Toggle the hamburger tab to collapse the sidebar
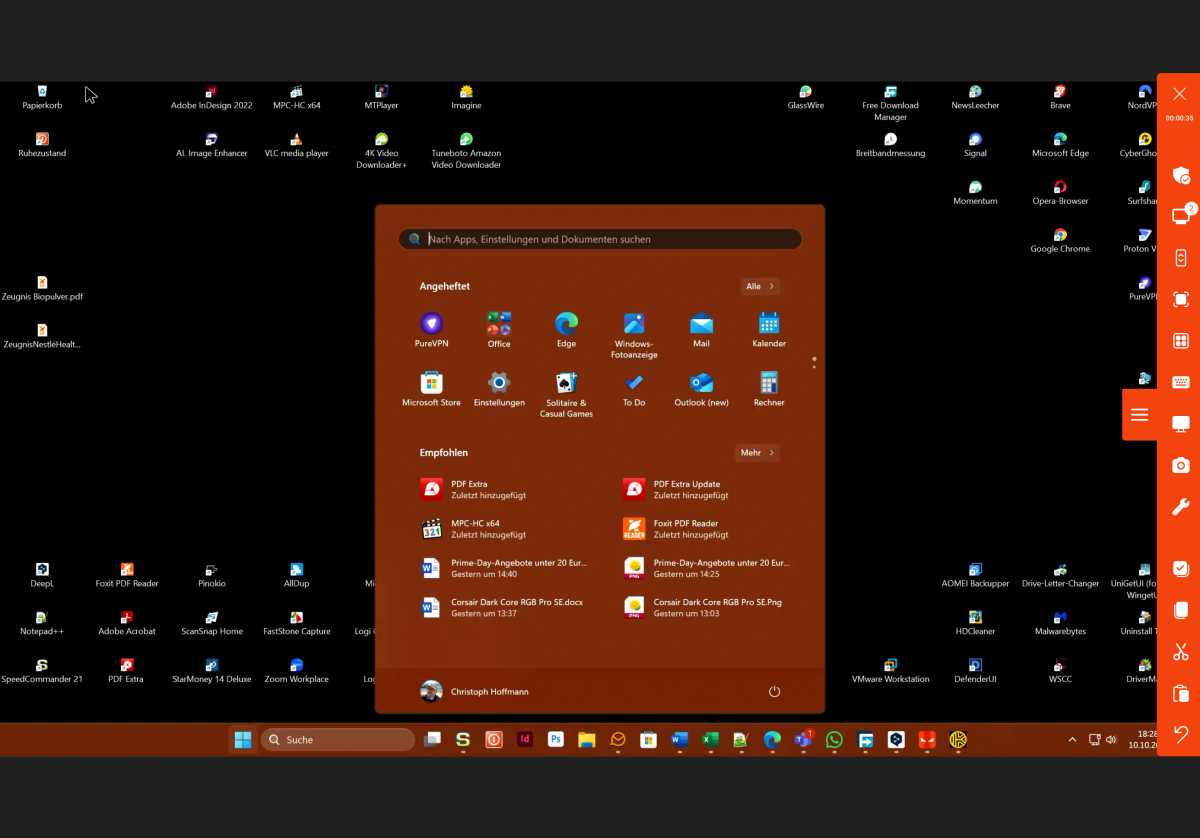 [1139, 415]
